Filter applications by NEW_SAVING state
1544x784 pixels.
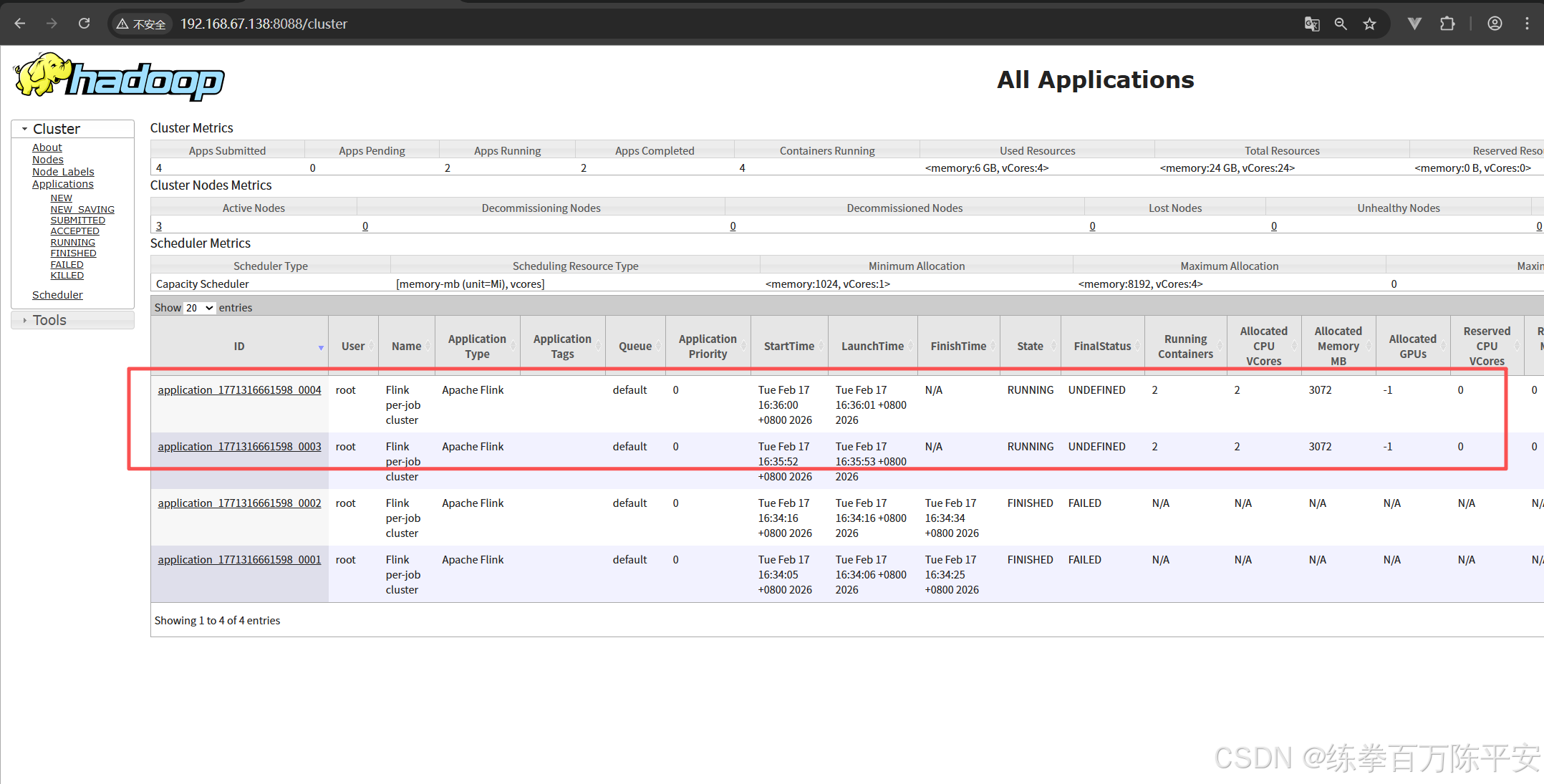point(82,210)
